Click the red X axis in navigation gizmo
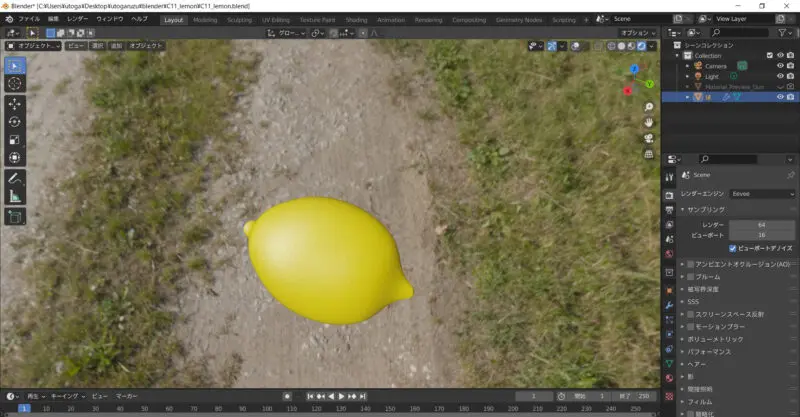 coord(628,91)
